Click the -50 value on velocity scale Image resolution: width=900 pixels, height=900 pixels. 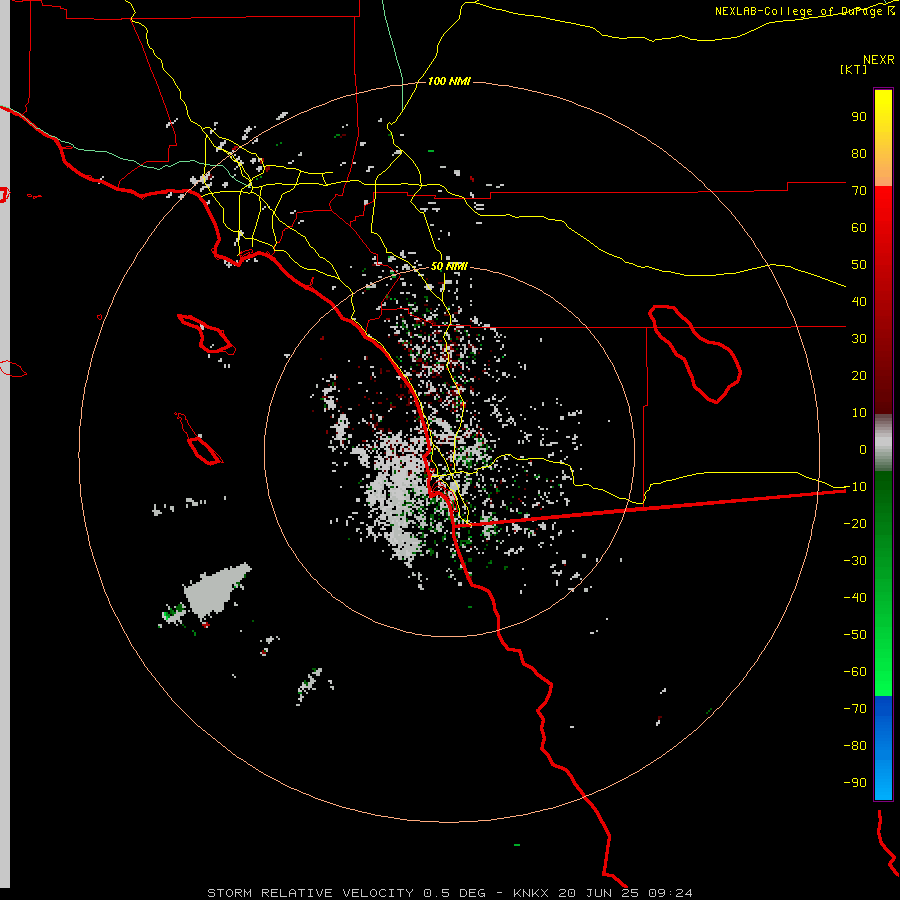pyautogui.click(x=855, y=635)
